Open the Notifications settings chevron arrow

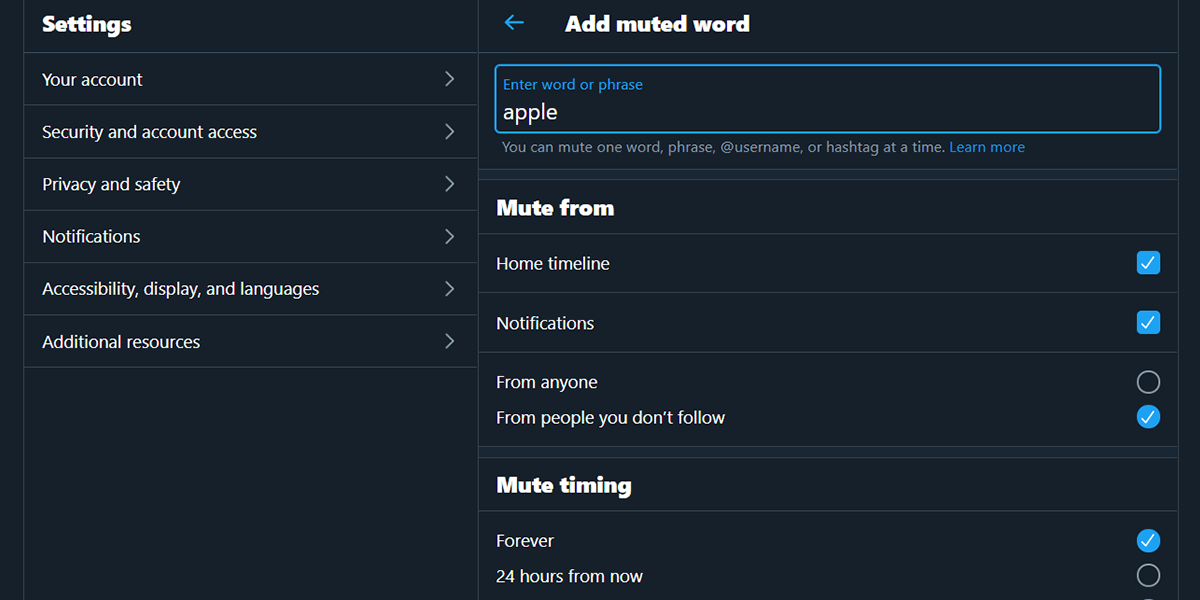point(449,237)
